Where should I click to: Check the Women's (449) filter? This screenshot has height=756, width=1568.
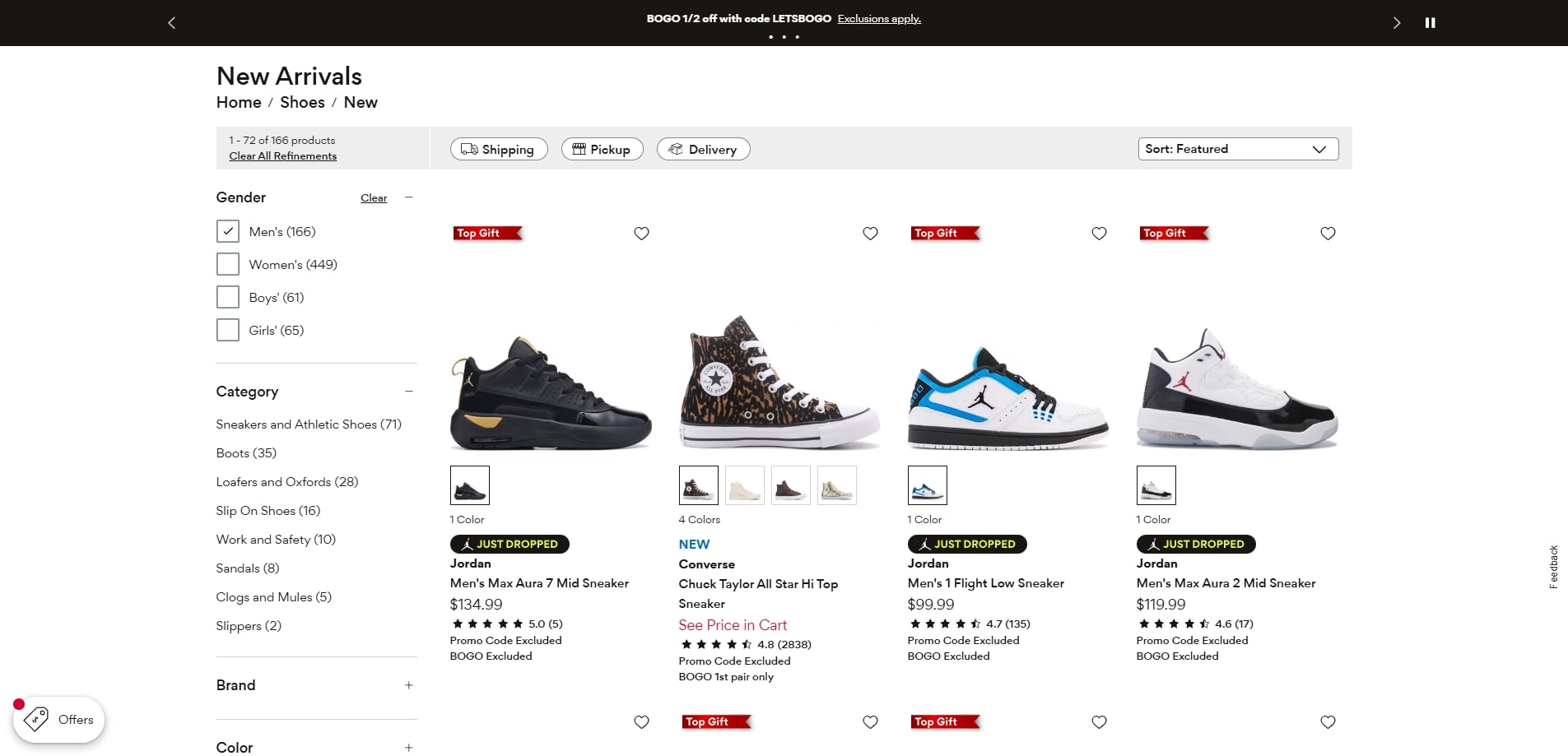[x=227, y=264]
